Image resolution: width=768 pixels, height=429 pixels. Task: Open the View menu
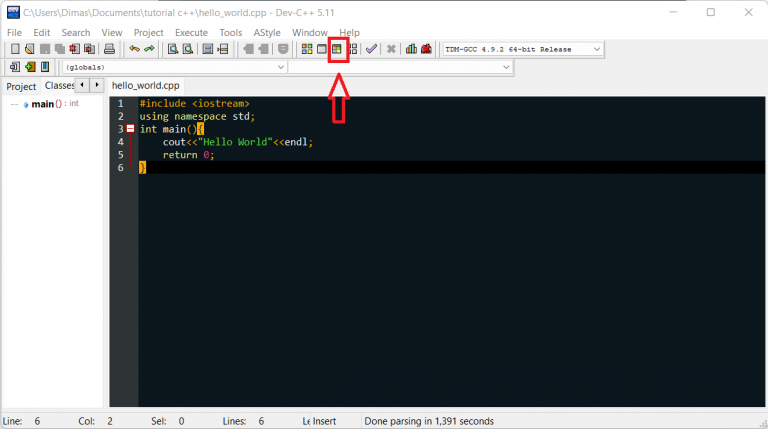[112, 32]
